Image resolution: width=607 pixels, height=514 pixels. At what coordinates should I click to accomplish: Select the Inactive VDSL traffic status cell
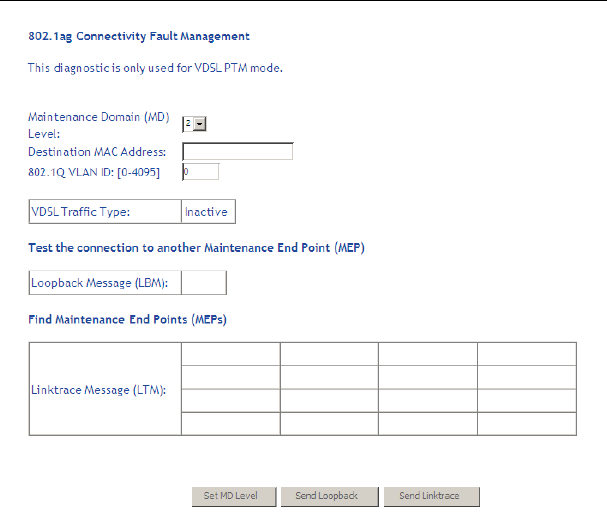207,212
